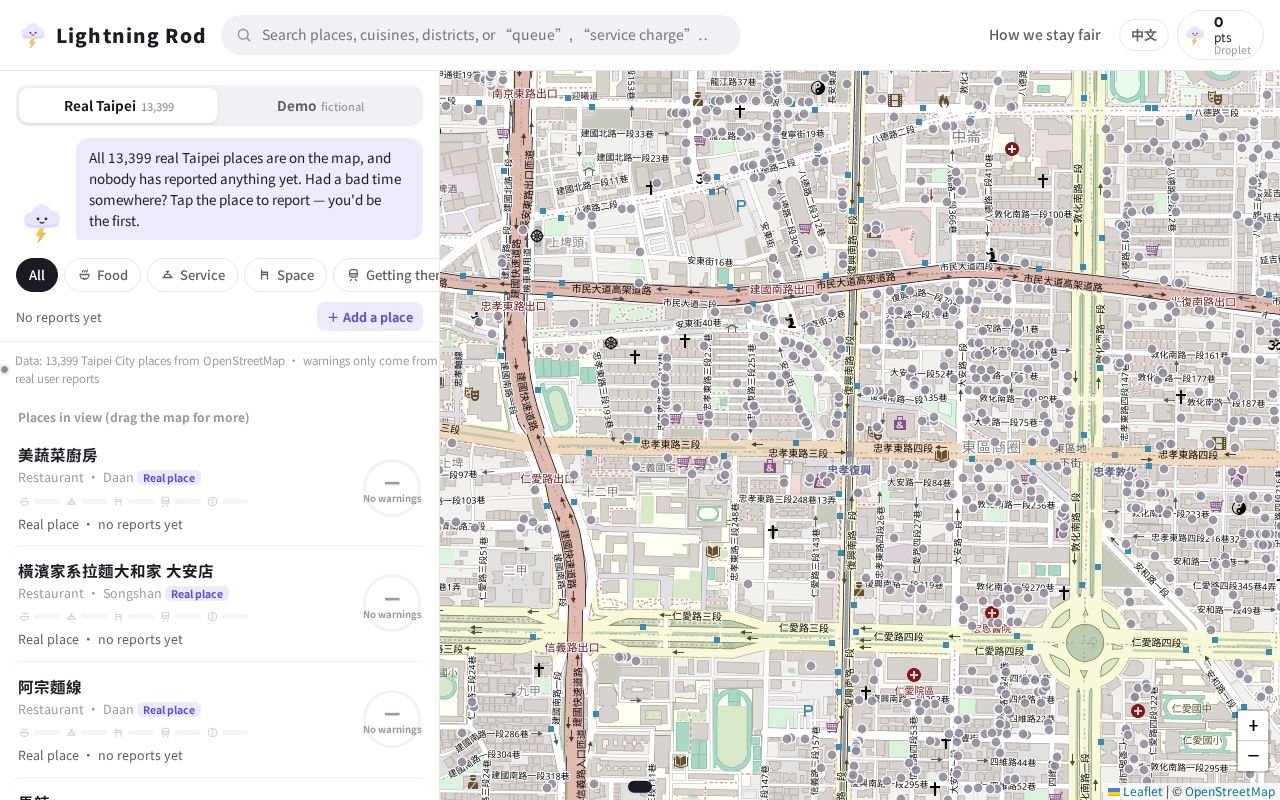Click the Songshan district label
Image resolution: width=1280 pixels, height=800 pixels.
pyautogui.click(x=132, y=594)
